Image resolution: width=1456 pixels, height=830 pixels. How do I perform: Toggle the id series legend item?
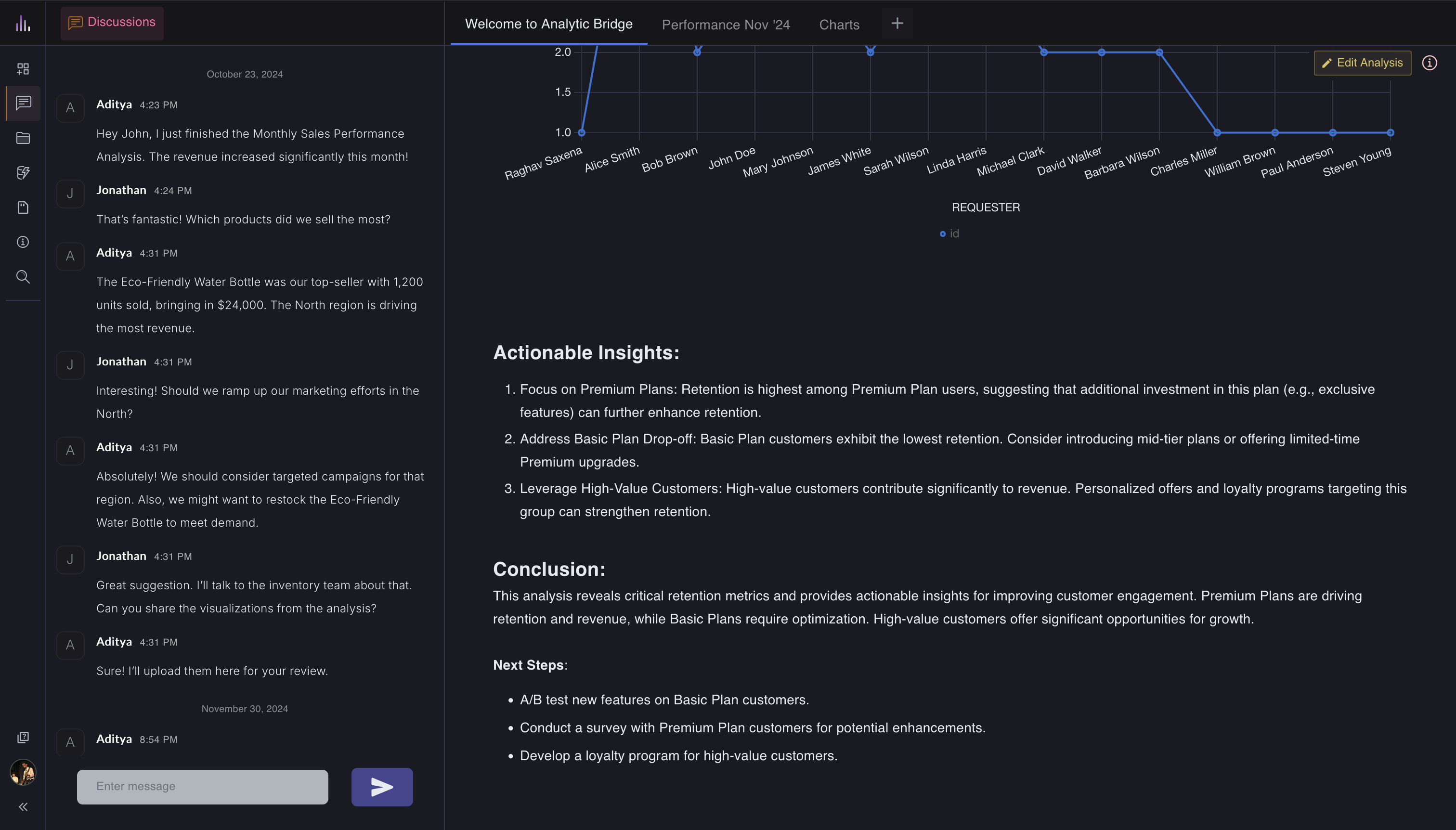click(950, 233)
